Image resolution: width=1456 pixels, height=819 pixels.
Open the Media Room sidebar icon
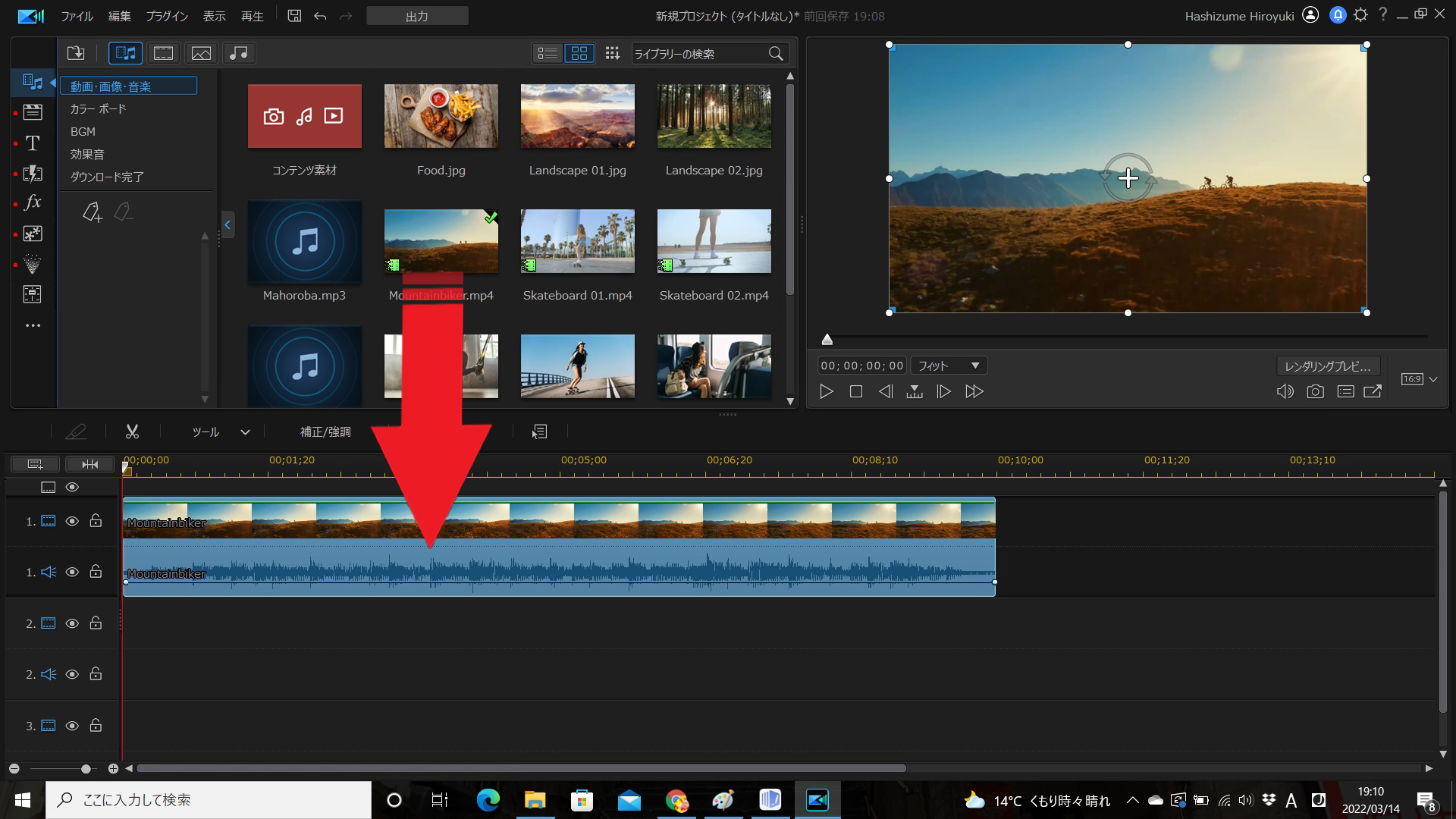(33, 81)
